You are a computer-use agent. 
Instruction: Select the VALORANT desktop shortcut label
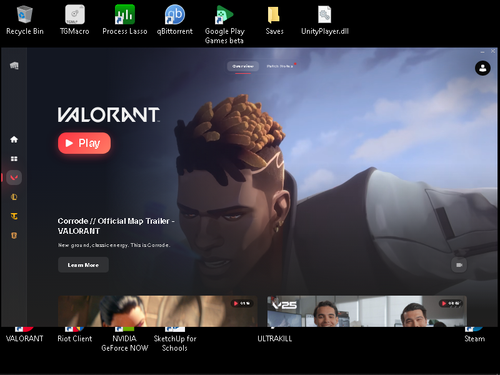pos(25,338)
